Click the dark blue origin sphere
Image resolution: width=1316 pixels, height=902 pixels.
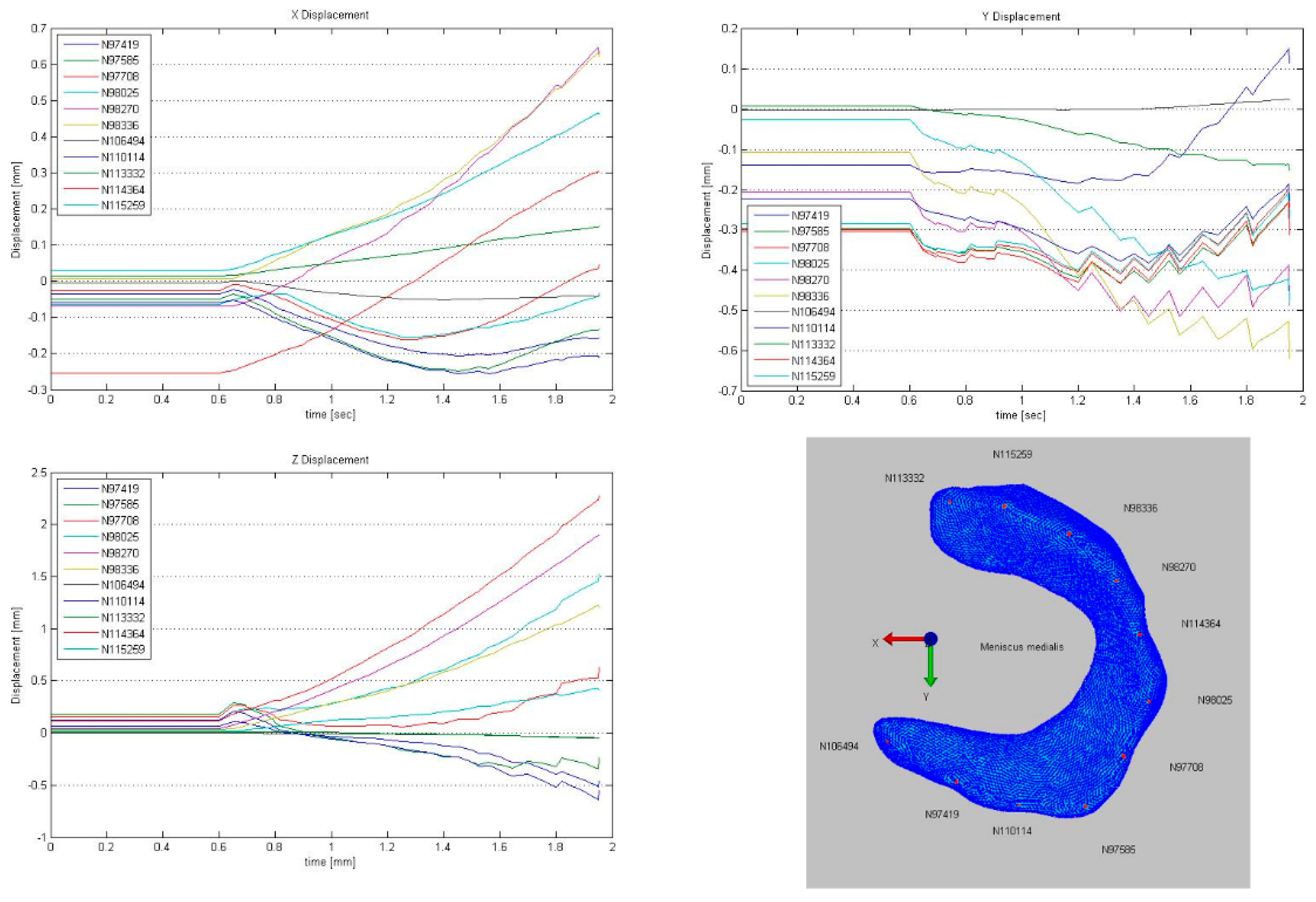(930, 639)
